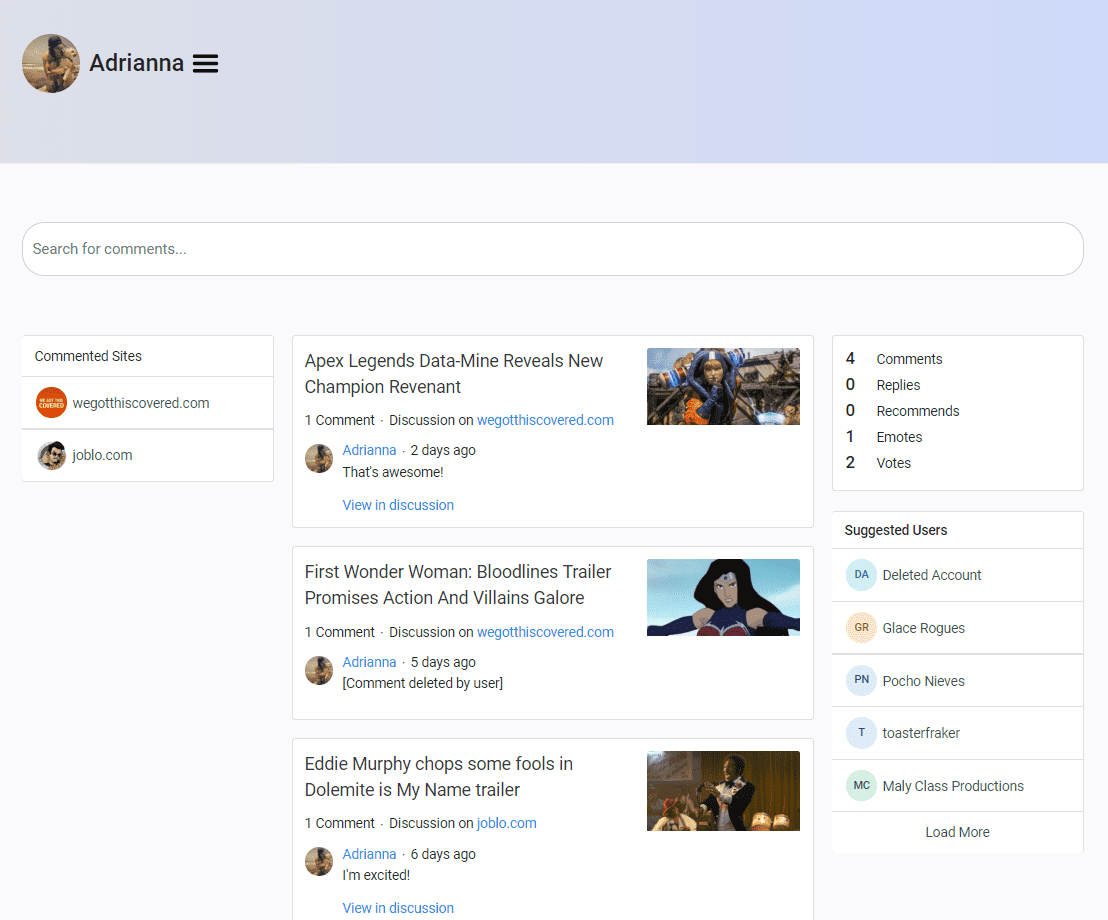Open the Apex Legends Revenant article thumbnail
Viewport: 1108px width, 920px height.
[723, 386]
